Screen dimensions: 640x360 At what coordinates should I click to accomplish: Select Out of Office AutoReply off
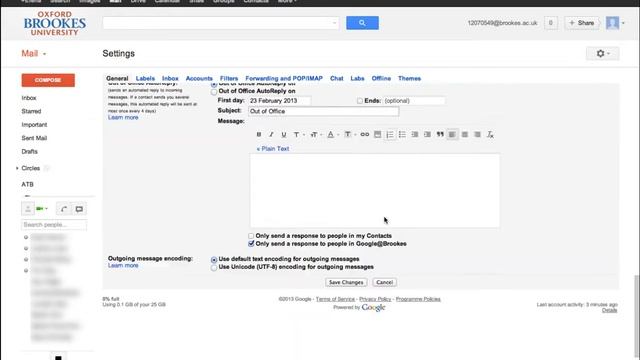pyautogui.click(x=214, y=84)
